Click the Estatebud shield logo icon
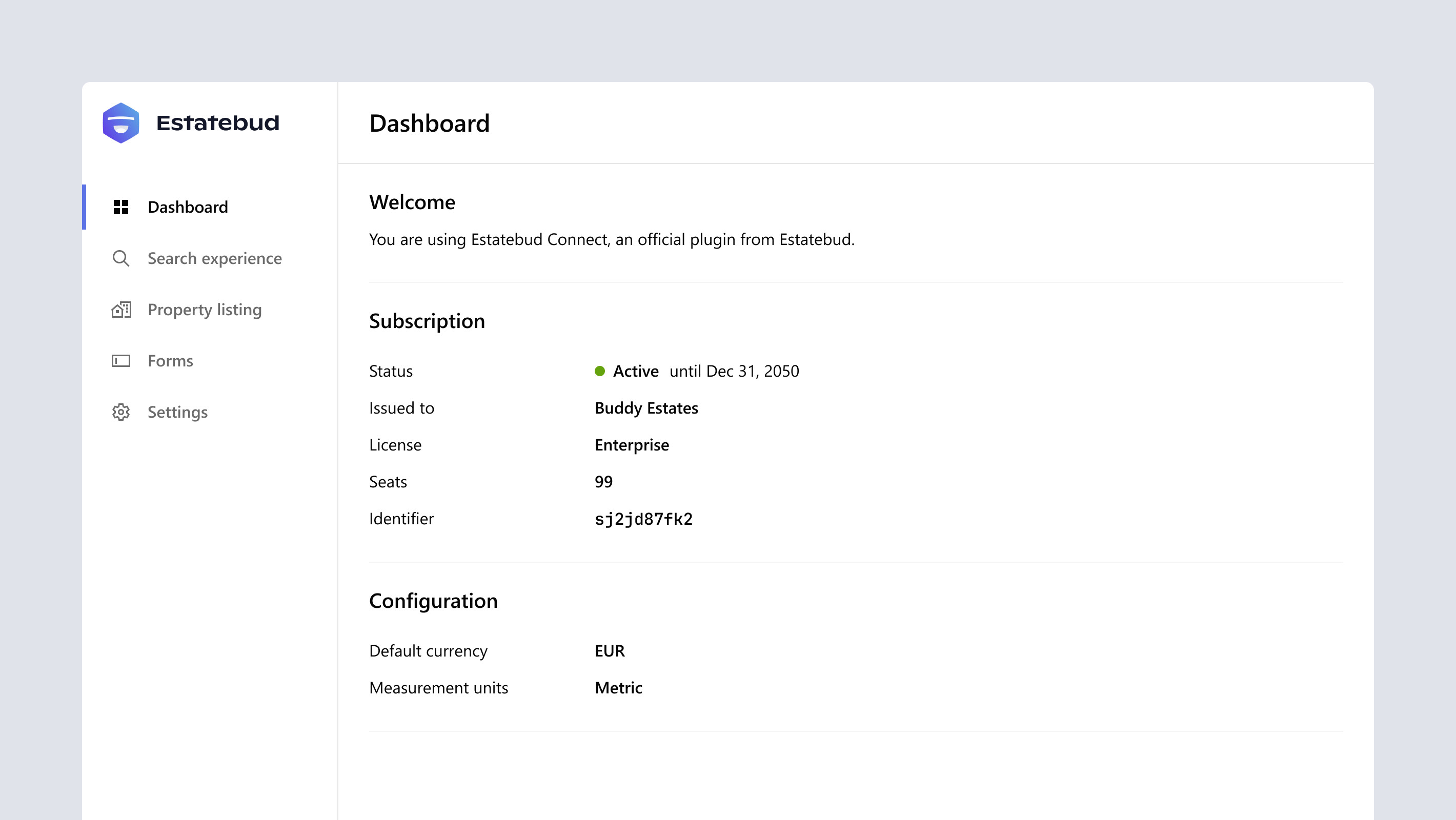Viewport: 1456px width, 820px height. (121, 122)
